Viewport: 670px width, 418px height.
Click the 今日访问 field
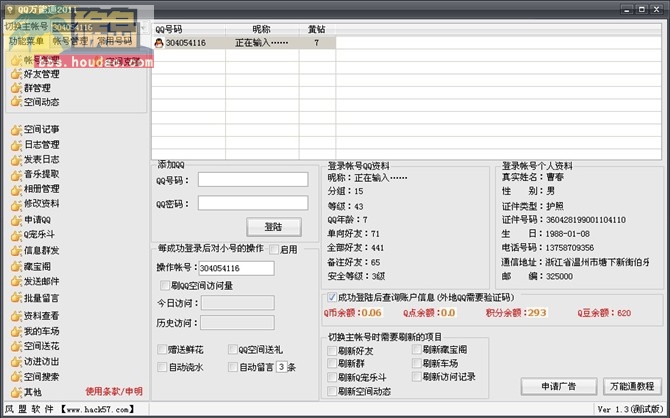[238, 303]
